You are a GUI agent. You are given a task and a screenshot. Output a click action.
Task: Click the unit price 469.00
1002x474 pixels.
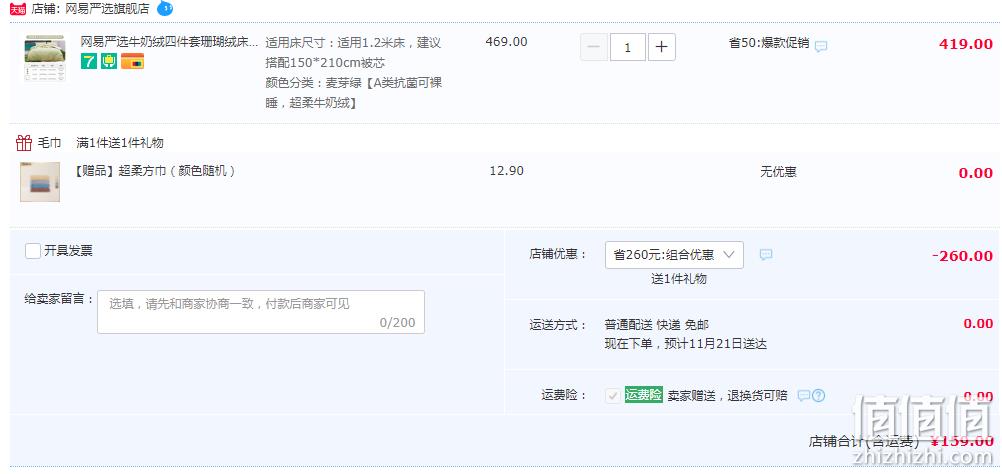pos(506,42)
